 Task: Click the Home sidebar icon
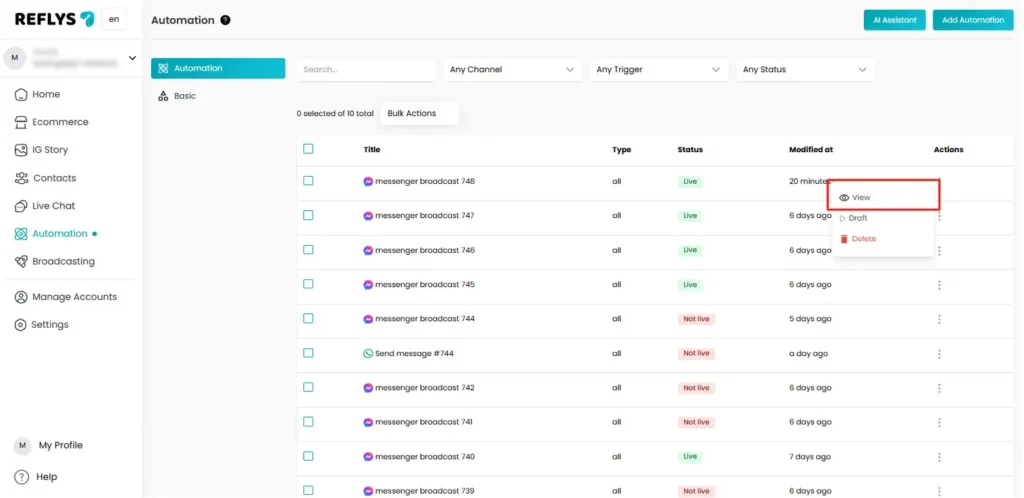point(21,95)
